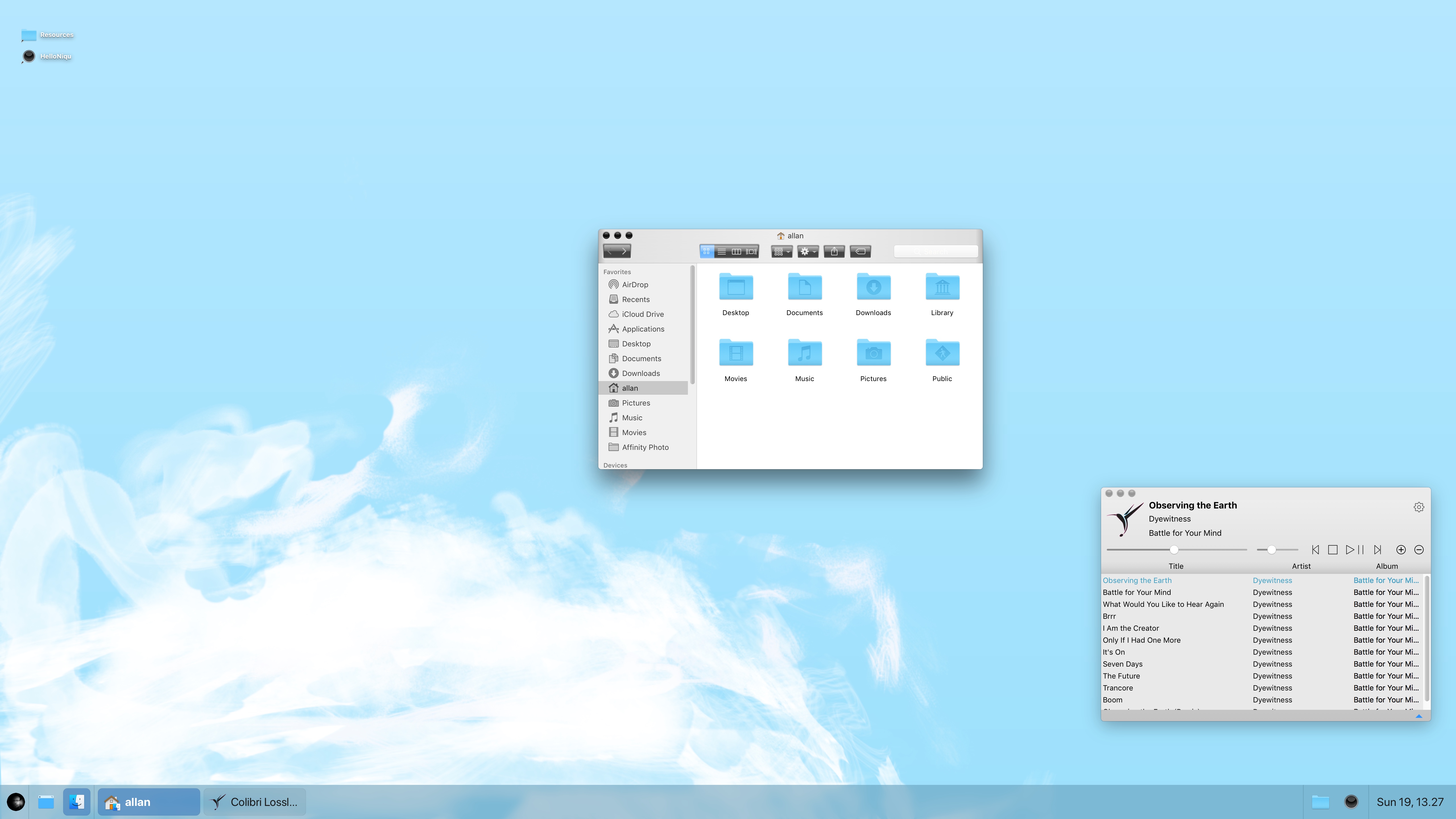Open the Finder action gear dropdown

(x=808, y=251)
